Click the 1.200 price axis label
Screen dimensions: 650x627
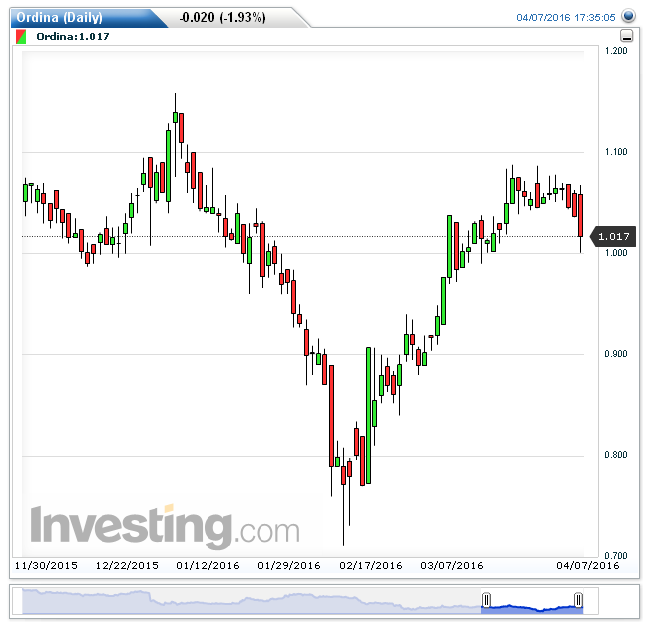tap(616, 51)
